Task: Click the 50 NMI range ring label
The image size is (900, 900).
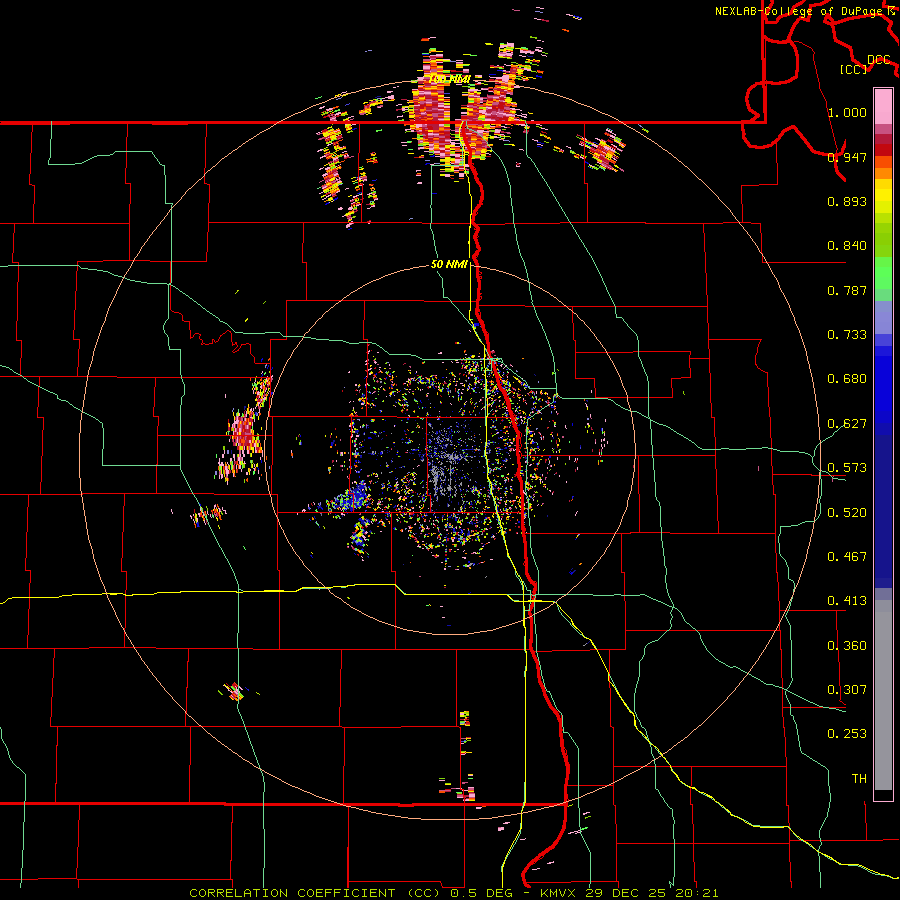Action: (x=449, y=265)
